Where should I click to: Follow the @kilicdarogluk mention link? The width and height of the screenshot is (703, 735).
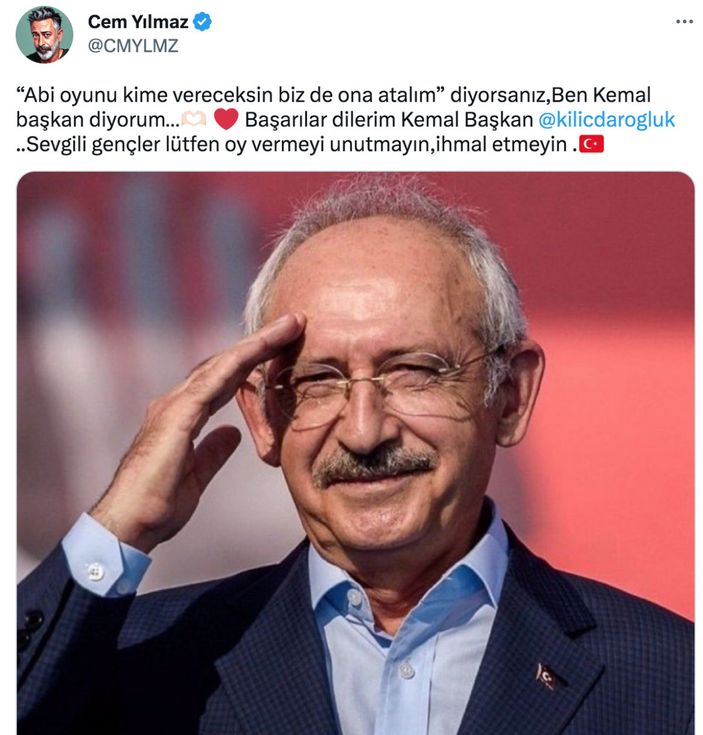tap(606, 120)
